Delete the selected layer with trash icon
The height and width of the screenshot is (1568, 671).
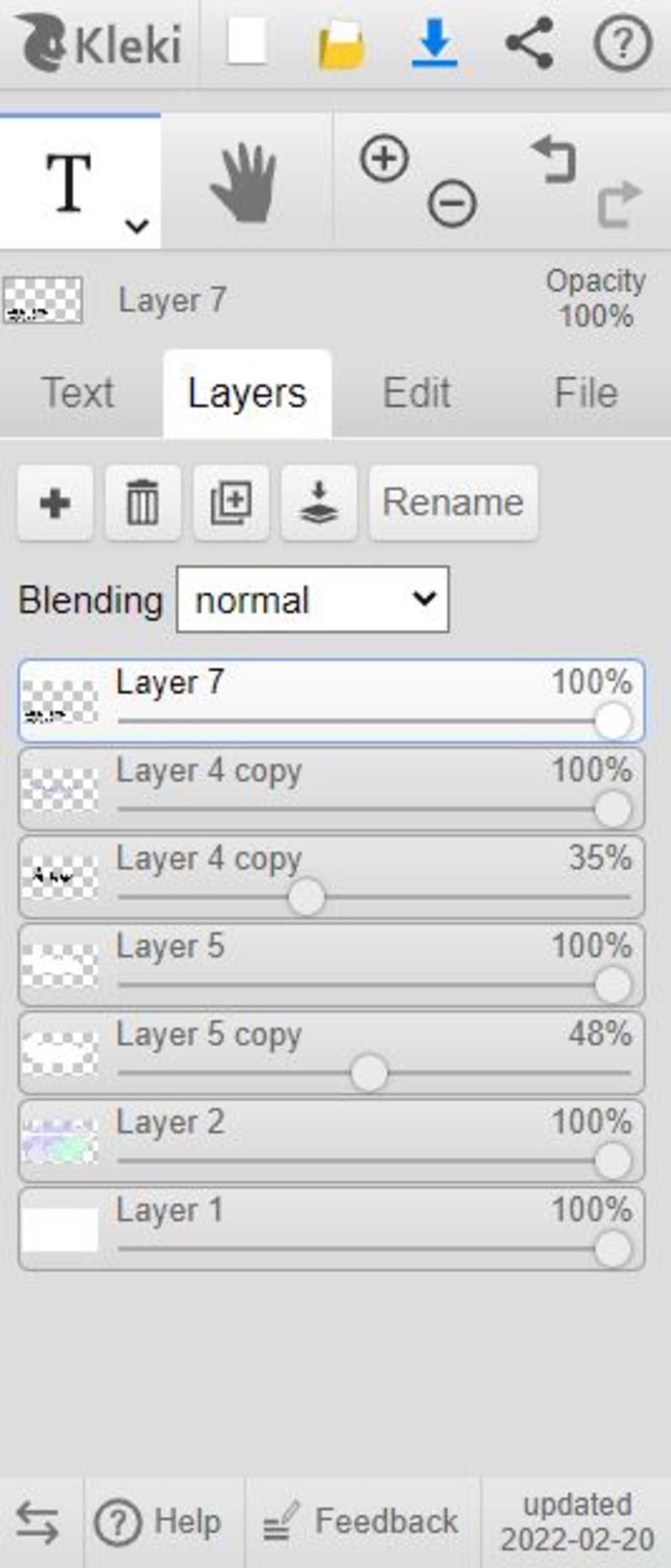(143, 503)
